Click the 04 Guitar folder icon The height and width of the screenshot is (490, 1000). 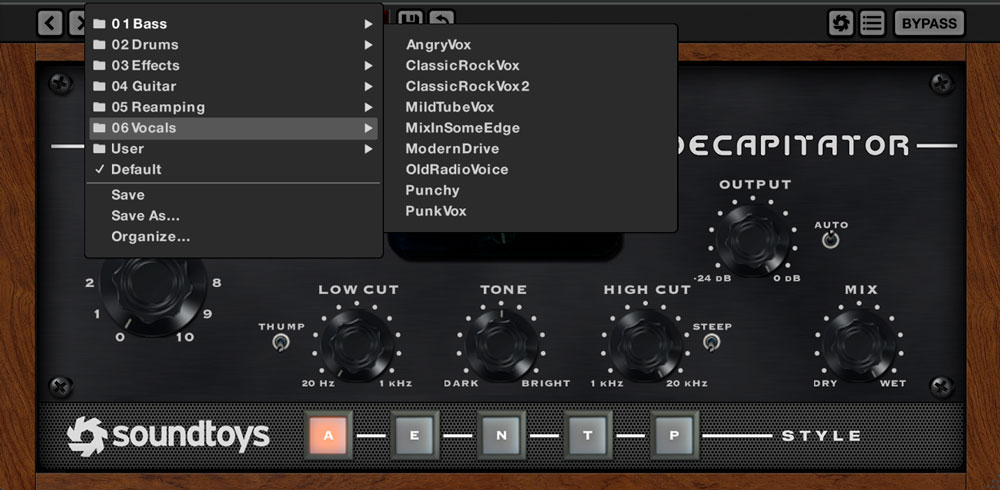pyautogui.click(x=99, y=86)
